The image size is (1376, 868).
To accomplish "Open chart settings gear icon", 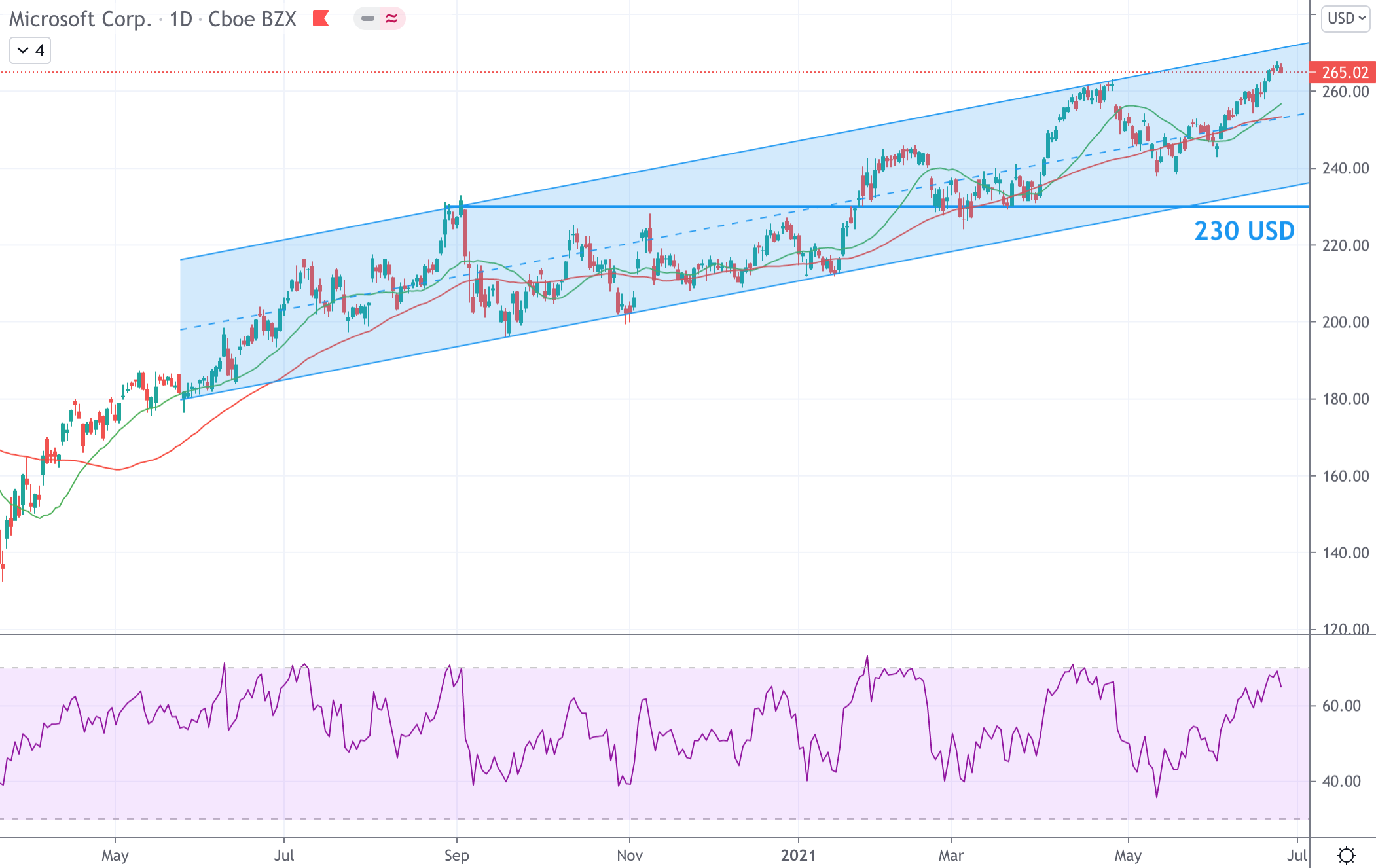I will pos(1347,855).
